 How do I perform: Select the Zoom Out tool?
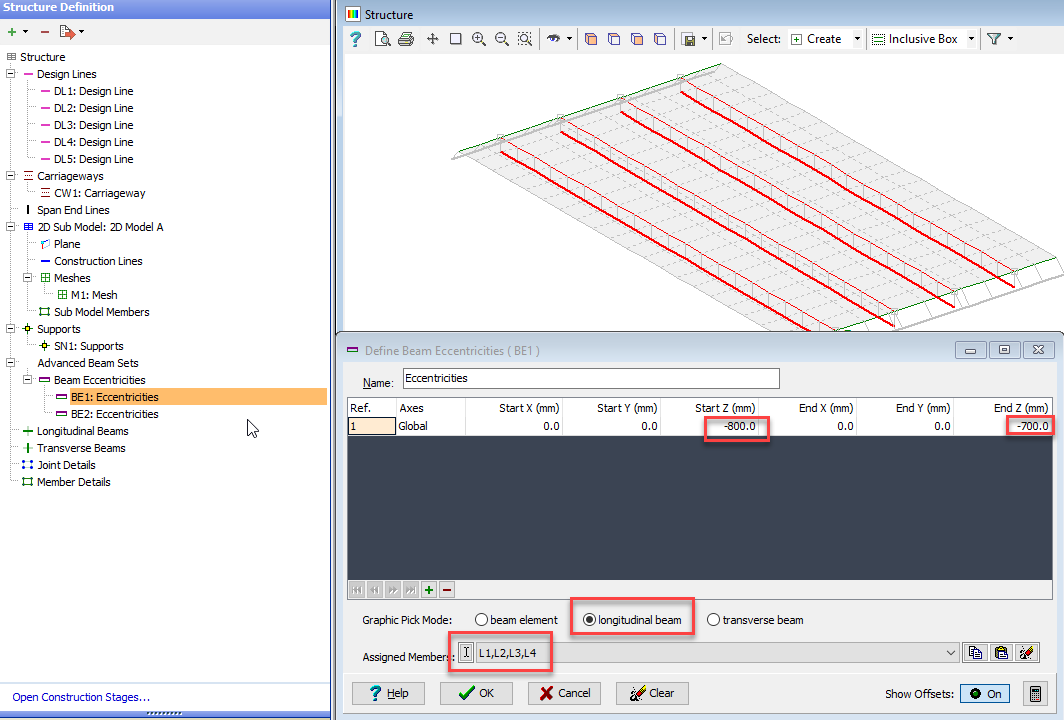click(501, 38)
